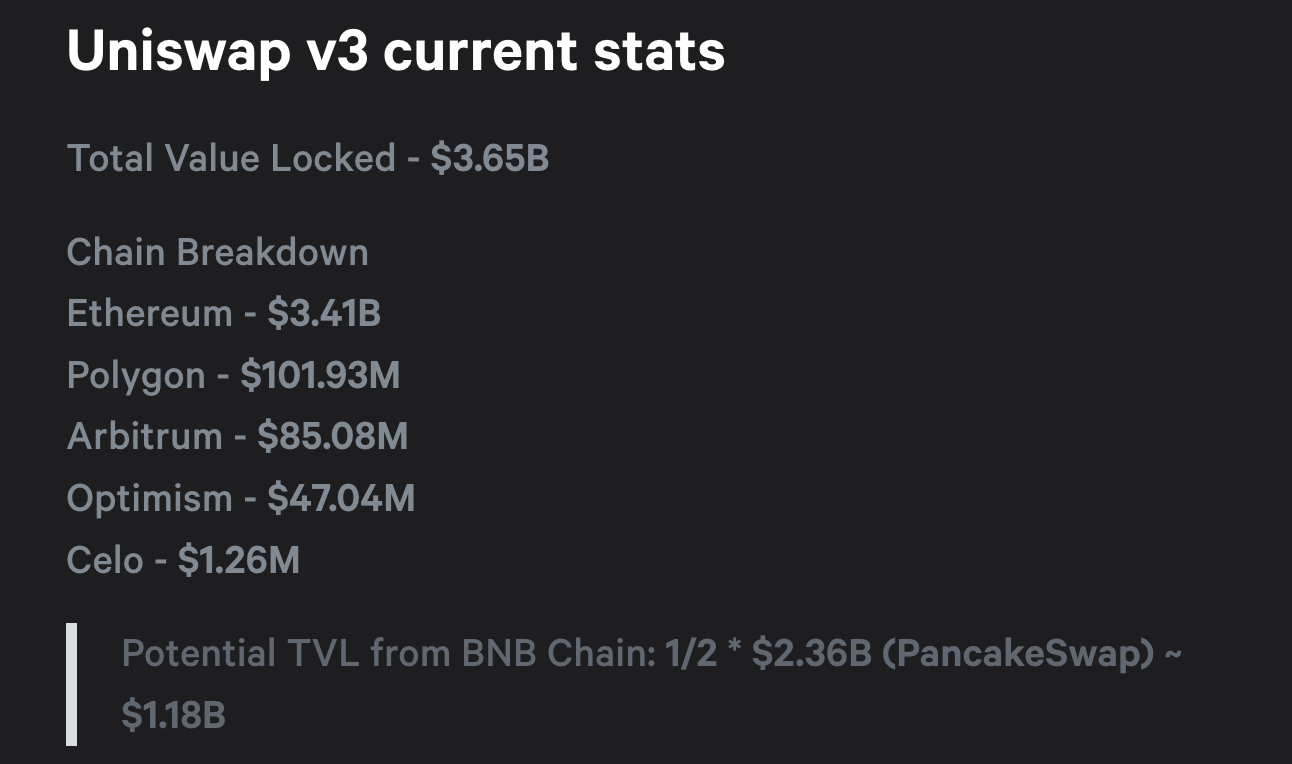The image size is (1292, 764).
Task: Select the $101.93M Polygon value
Action: coord(320,375)
